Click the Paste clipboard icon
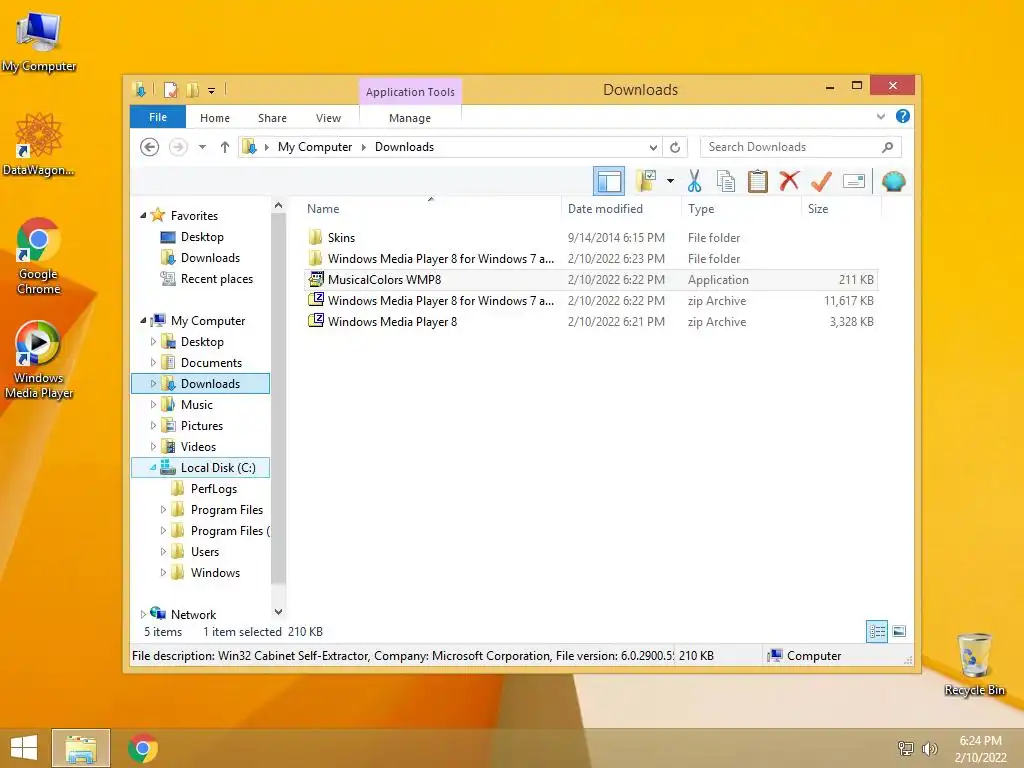This screenshot has height=768, width=1024. (x=758, y=181)
